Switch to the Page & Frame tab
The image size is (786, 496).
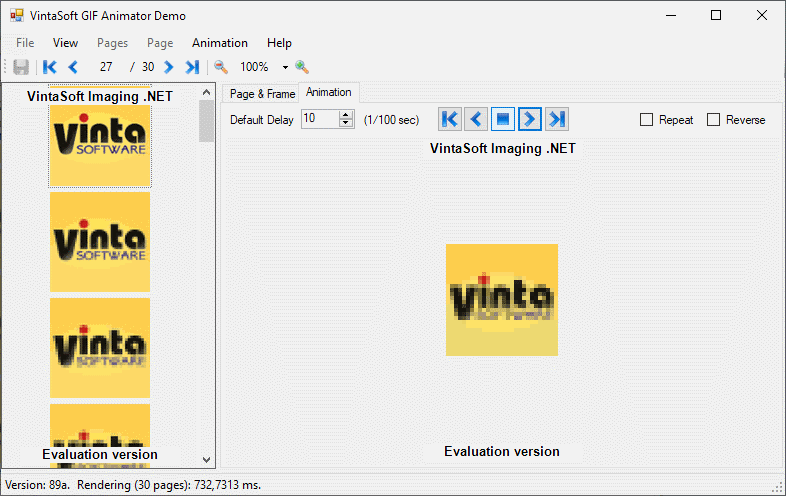coord(262,94)
